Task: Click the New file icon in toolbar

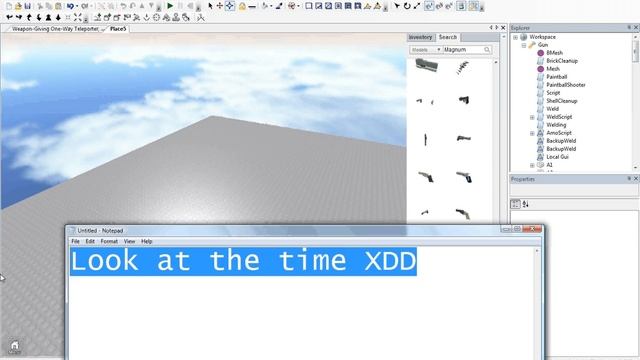Action: tap(9, 6)
